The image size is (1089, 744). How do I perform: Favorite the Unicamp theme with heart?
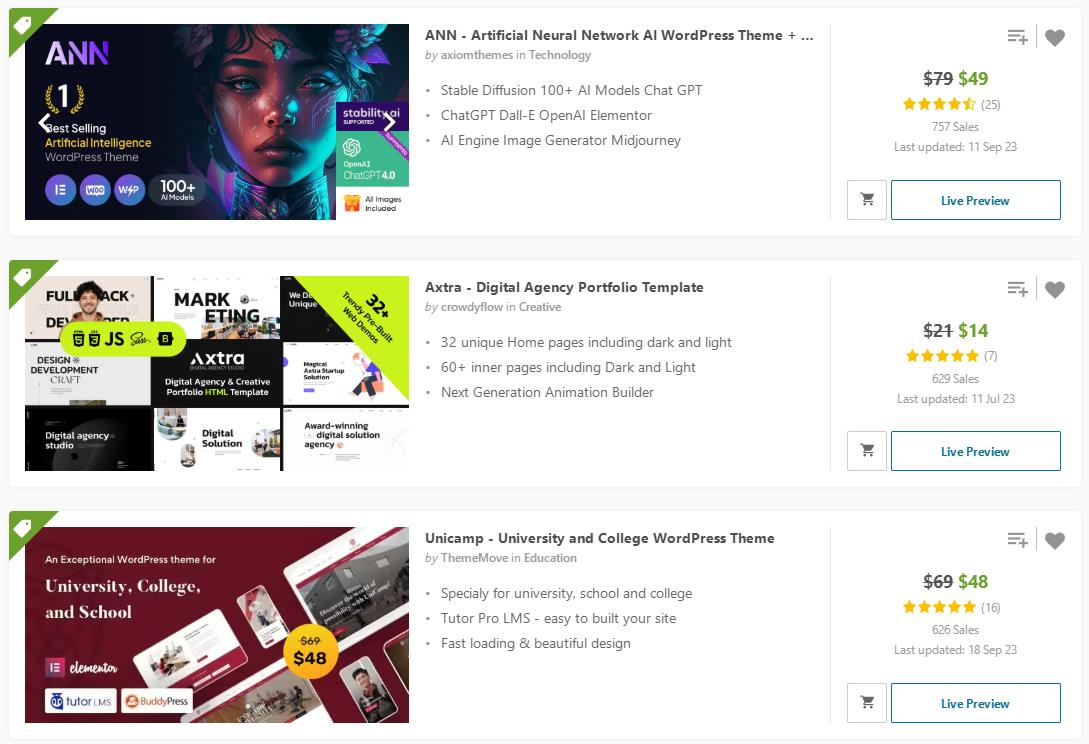[1055, 541]
